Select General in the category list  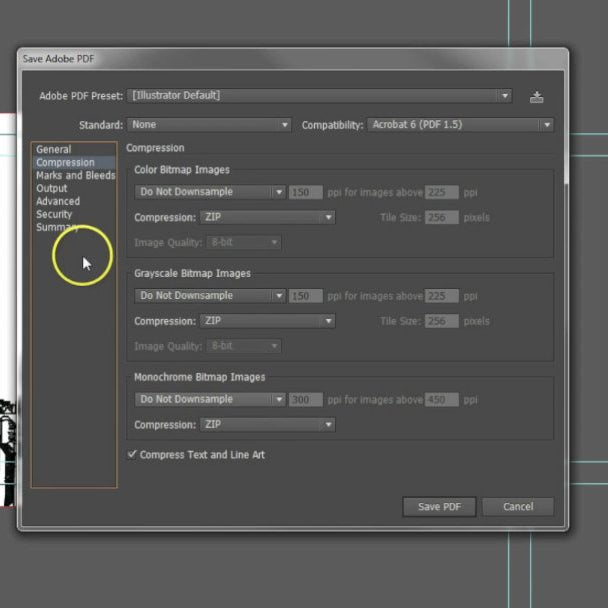coord(54,150)
